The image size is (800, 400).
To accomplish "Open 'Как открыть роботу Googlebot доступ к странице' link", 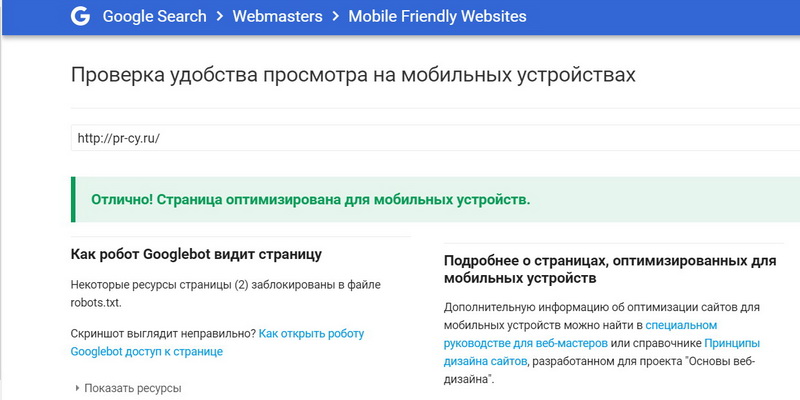I will click(x=217, y=343).
